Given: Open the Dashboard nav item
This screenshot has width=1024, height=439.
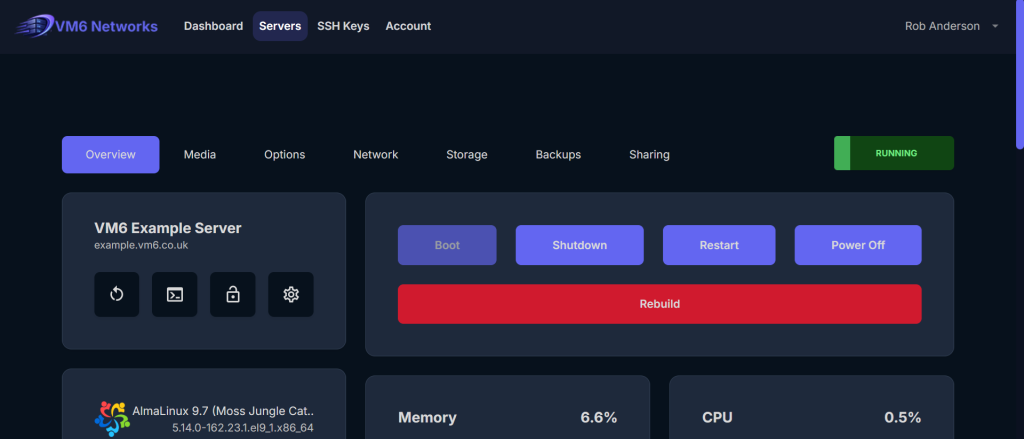Looking at the screenshot, I should click(213, 26).
